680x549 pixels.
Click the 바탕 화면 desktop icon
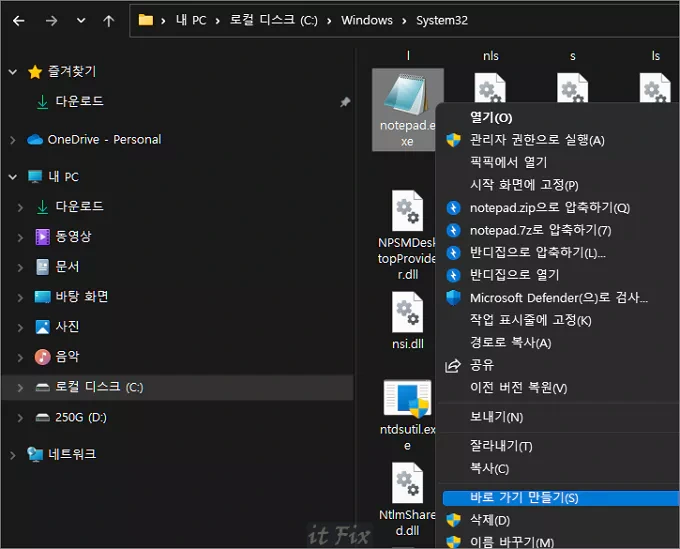coord(42,297)
